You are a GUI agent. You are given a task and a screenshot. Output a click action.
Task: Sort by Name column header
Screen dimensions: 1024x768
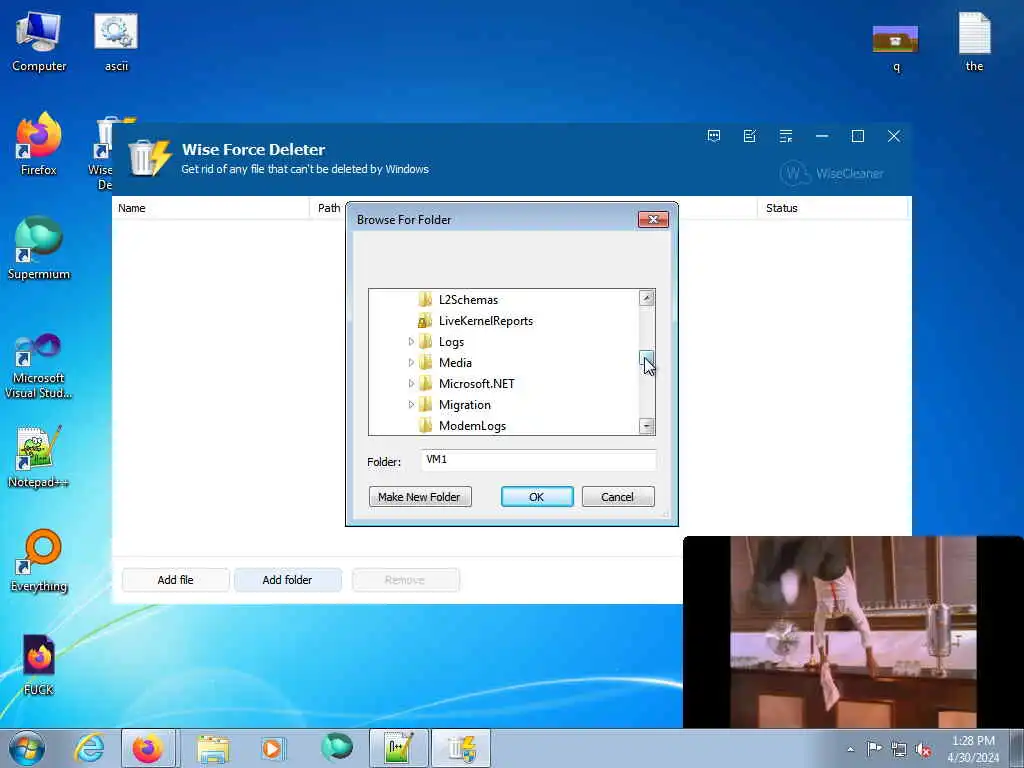(211, 208)
